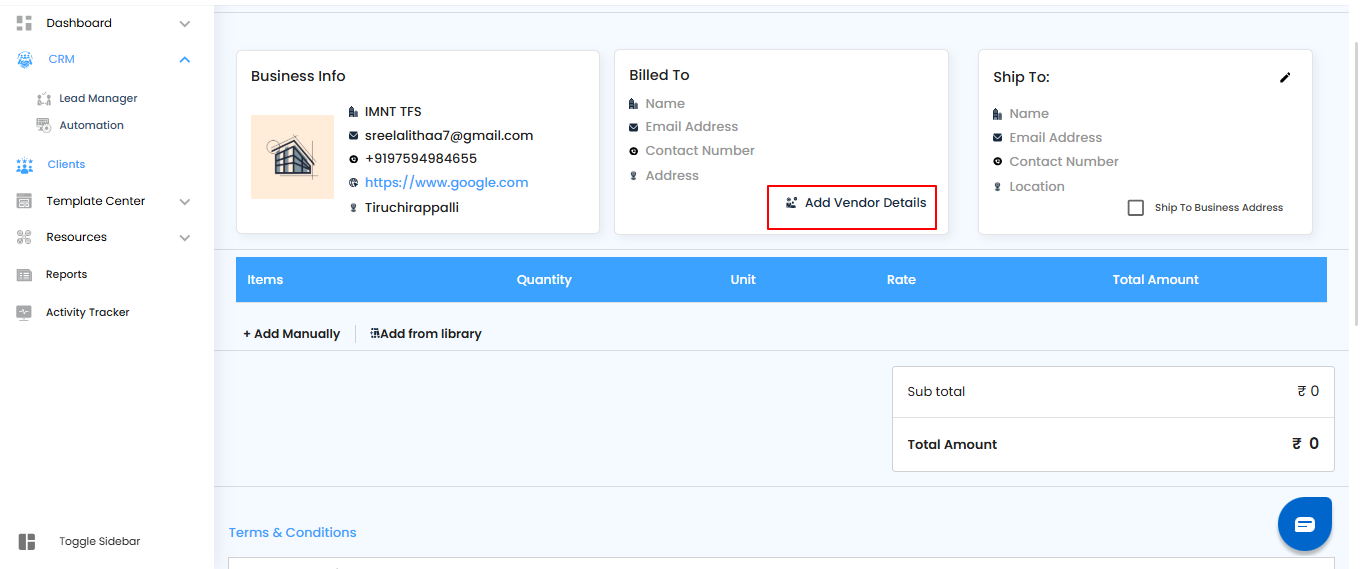Screen dimensions: 1363x569
Task: Click the Tiruchirappalli location text
Action: point(412,208)
